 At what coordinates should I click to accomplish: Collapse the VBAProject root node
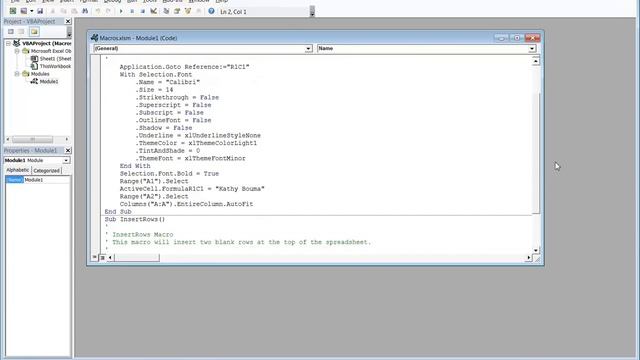[x=8, y=43]
